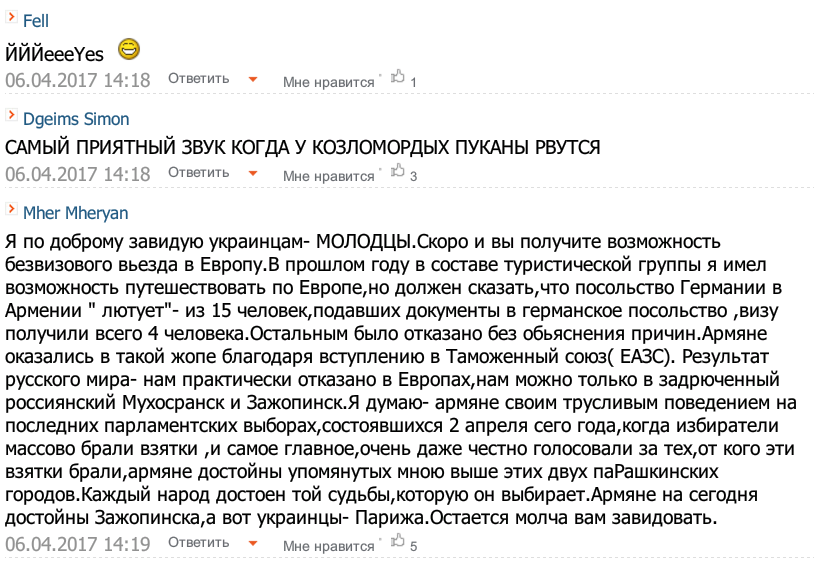The image size is (814, 566).
Task: Expand dropdown arrow under Dgeims Simon's comment
Action: pyautogui.click(x=253, y=175)
